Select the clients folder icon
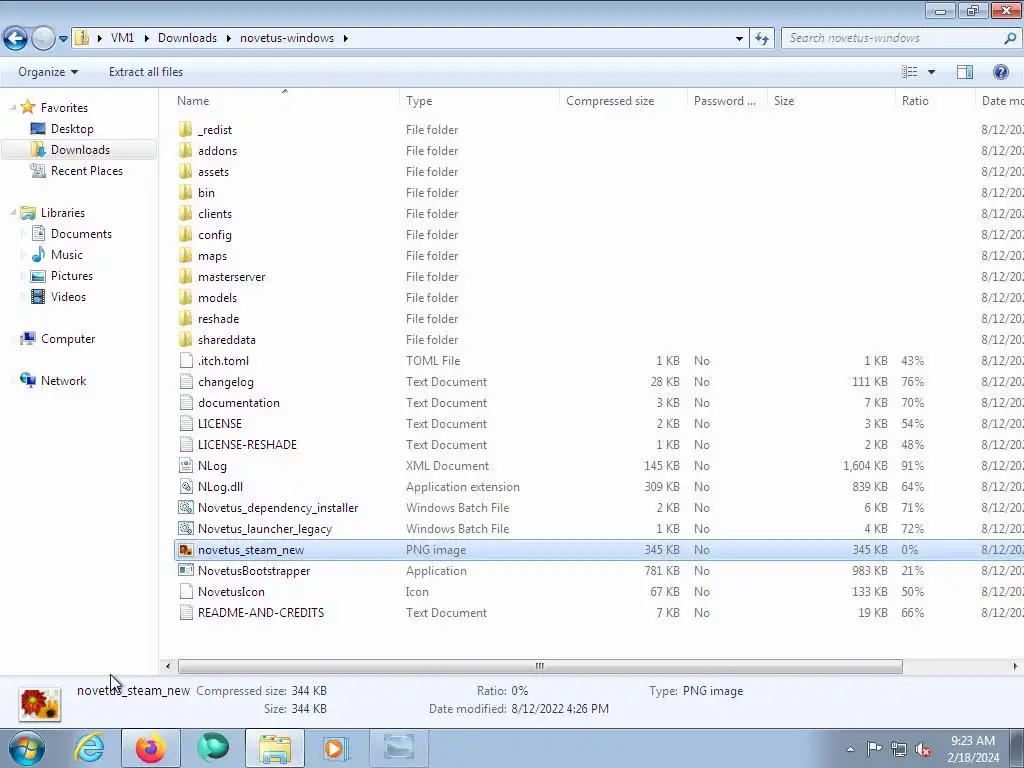 186,214
